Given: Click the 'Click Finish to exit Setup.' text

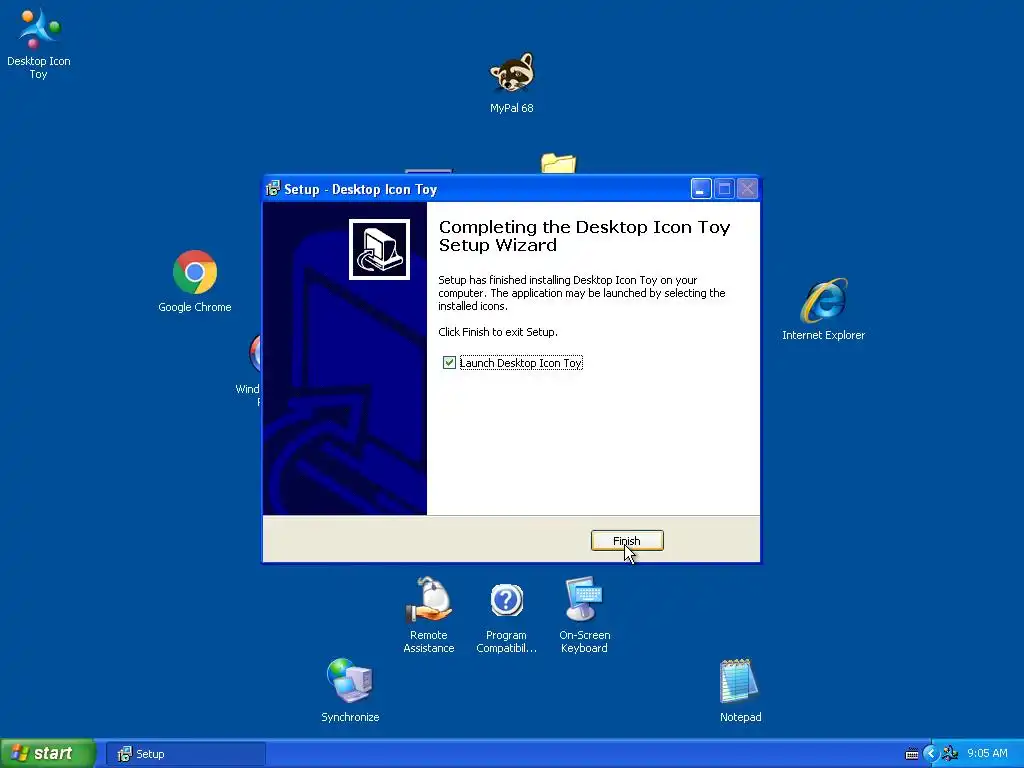Looking at the screenshot, I should (x=498, y=332).
